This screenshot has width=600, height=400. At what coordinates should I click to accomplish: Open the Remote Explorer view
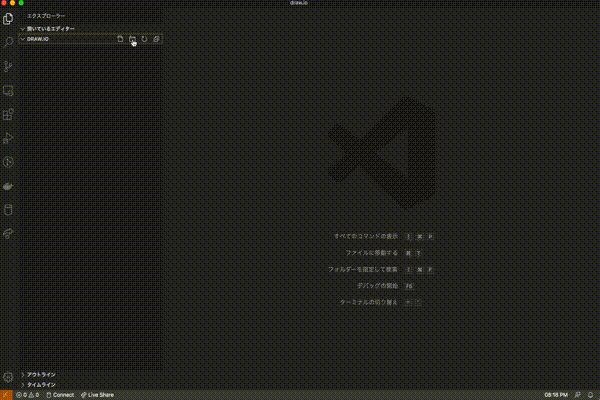pos(8,90)
